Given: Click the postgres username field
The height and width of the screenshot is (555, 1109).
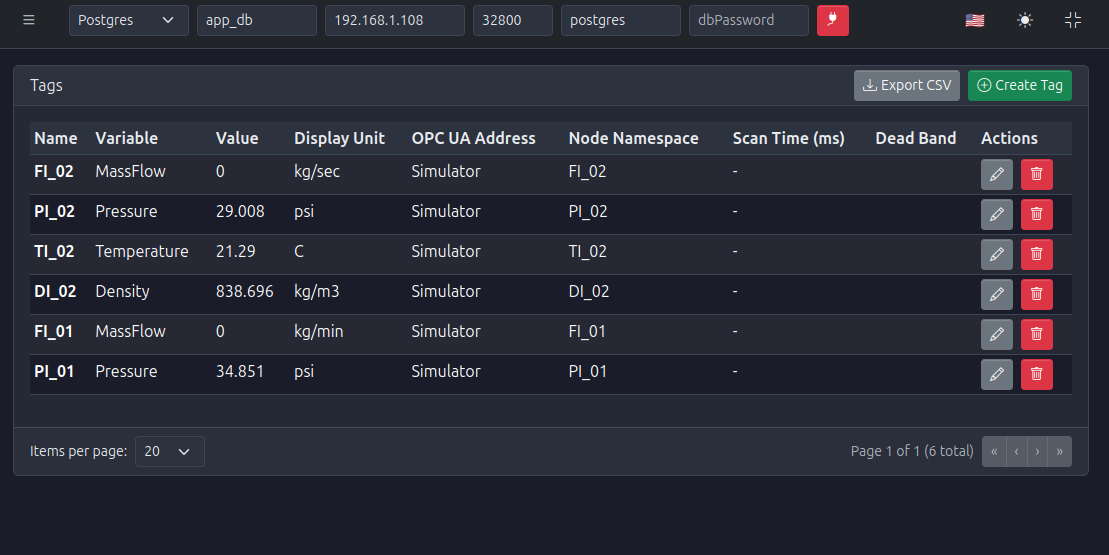Looking at the screenshot, I should pos(621,21).
